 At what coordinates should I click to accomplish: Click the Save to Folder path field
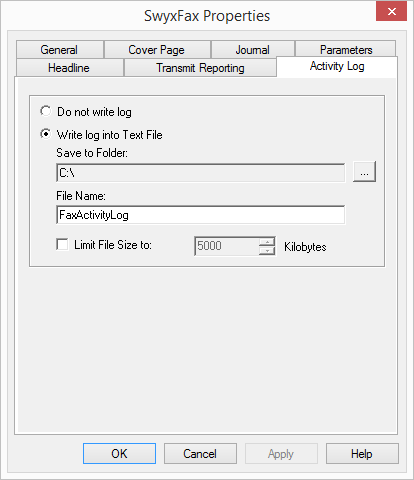coord(201,172)
